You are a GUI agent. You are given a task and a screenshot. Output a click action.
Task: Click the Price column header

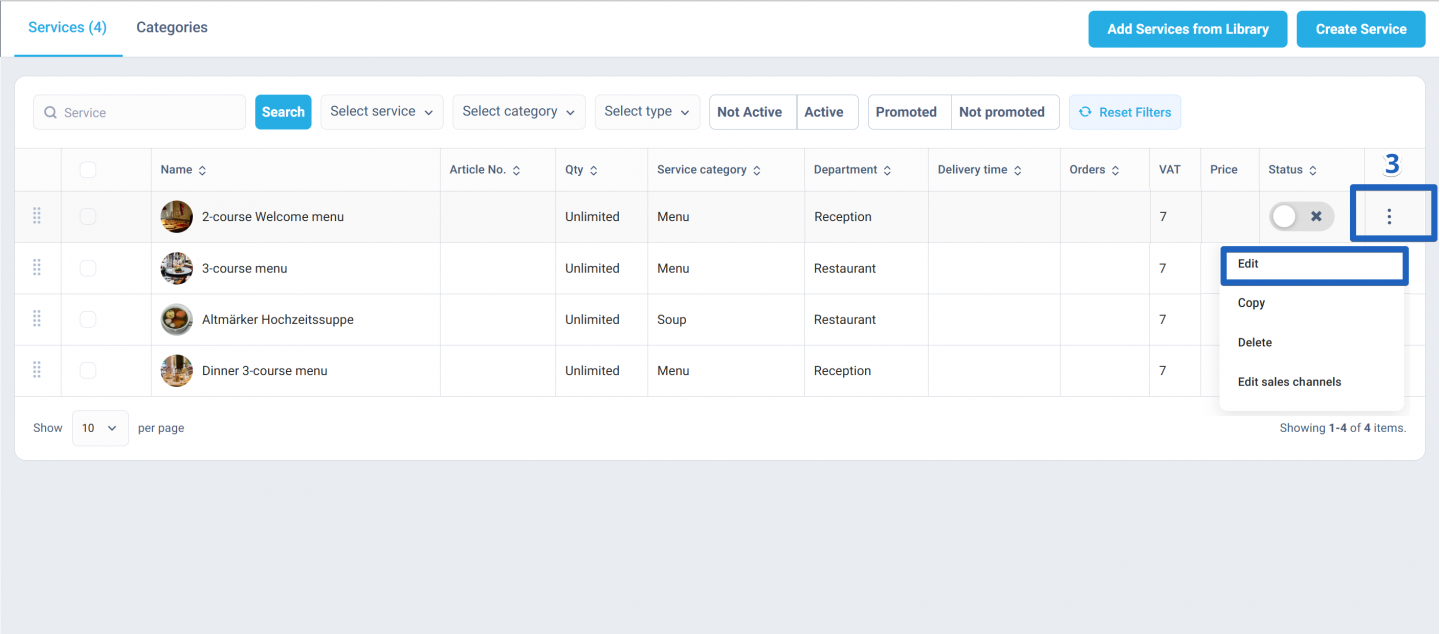pos(1224,170)
